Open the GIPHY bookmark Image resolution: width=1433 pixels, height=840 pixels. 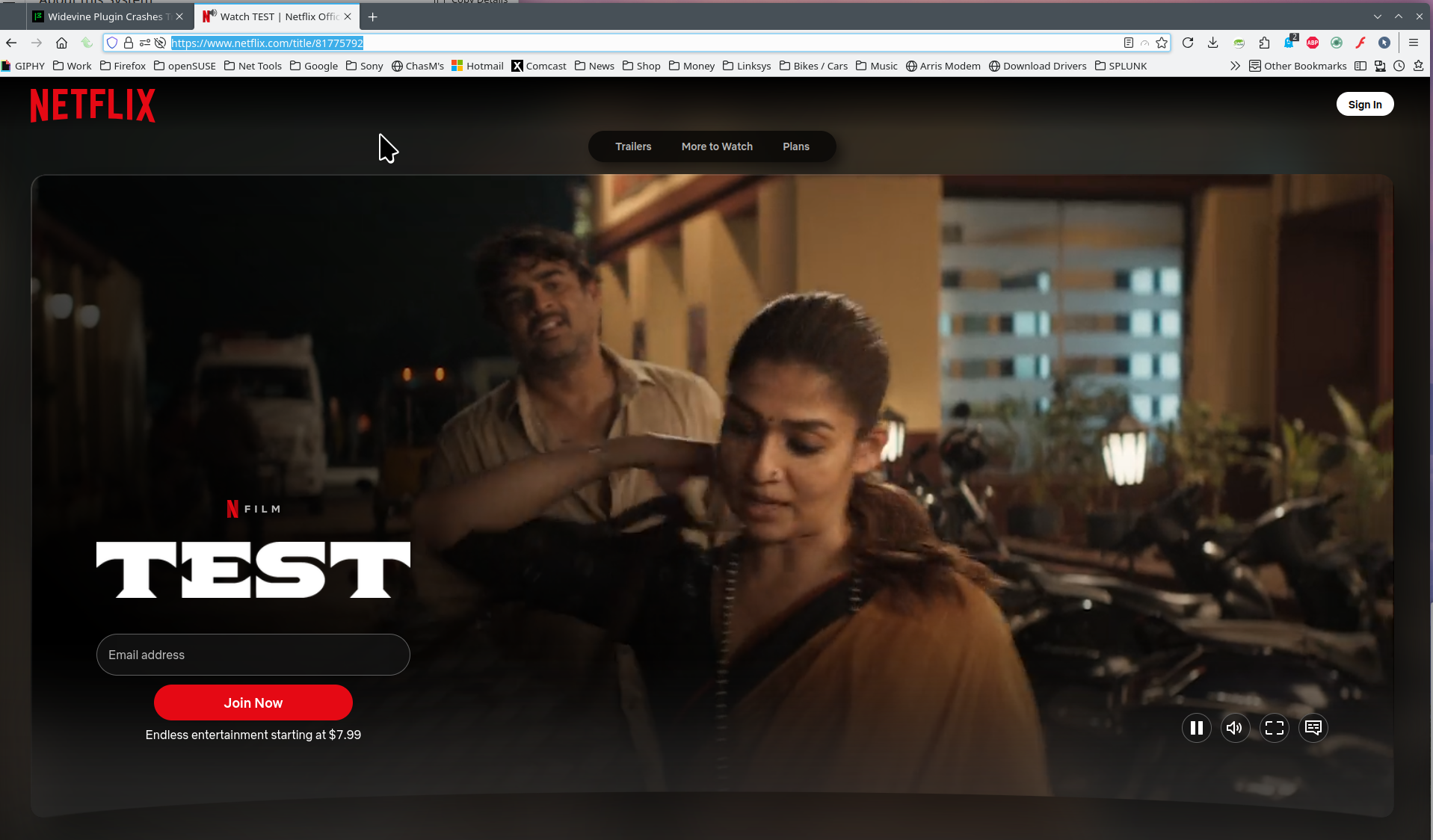[23, 66]
